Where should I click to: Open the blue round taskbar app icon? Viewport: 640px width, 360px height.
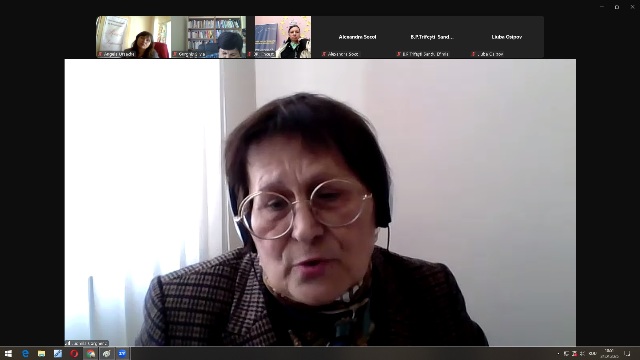point(122,353)
